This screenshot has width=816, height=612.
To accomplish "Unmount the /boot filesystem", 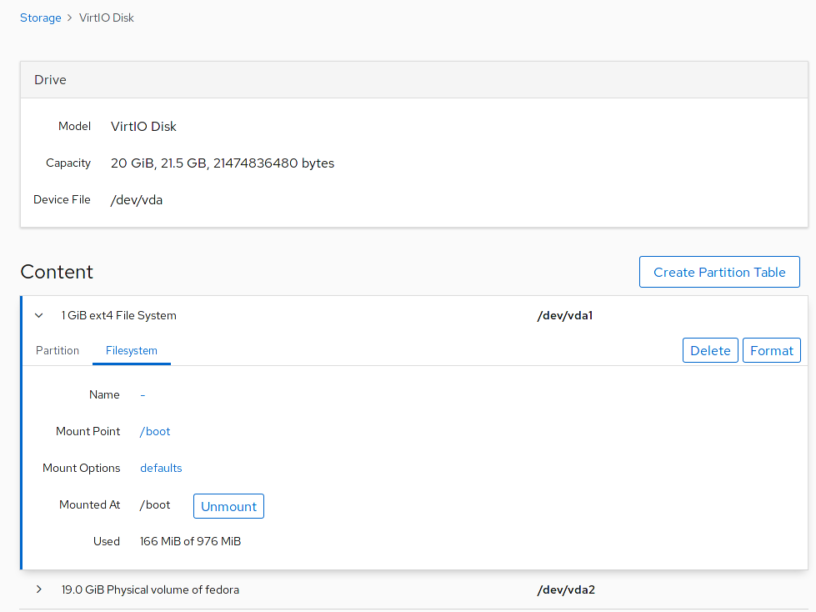I will (228, 505).
